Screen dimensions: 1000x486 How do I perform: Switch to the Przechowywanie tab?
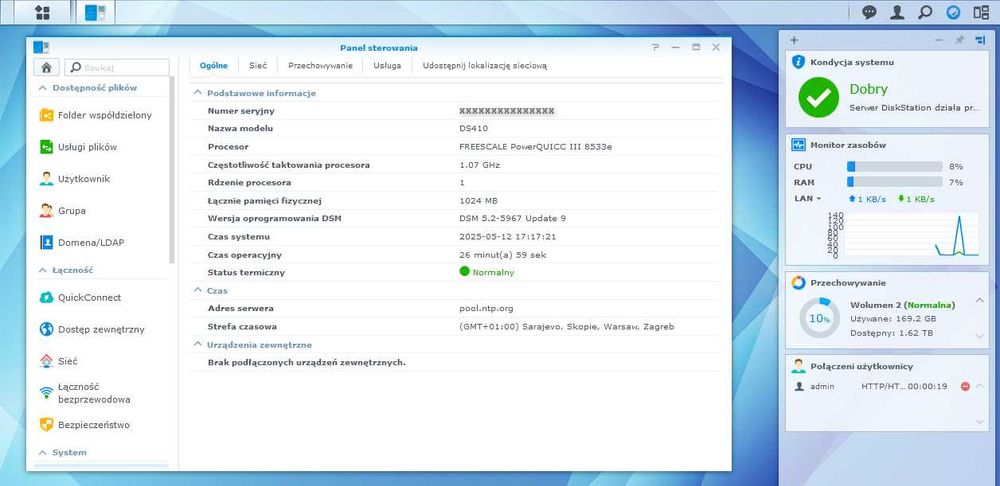tap(320, 66)
